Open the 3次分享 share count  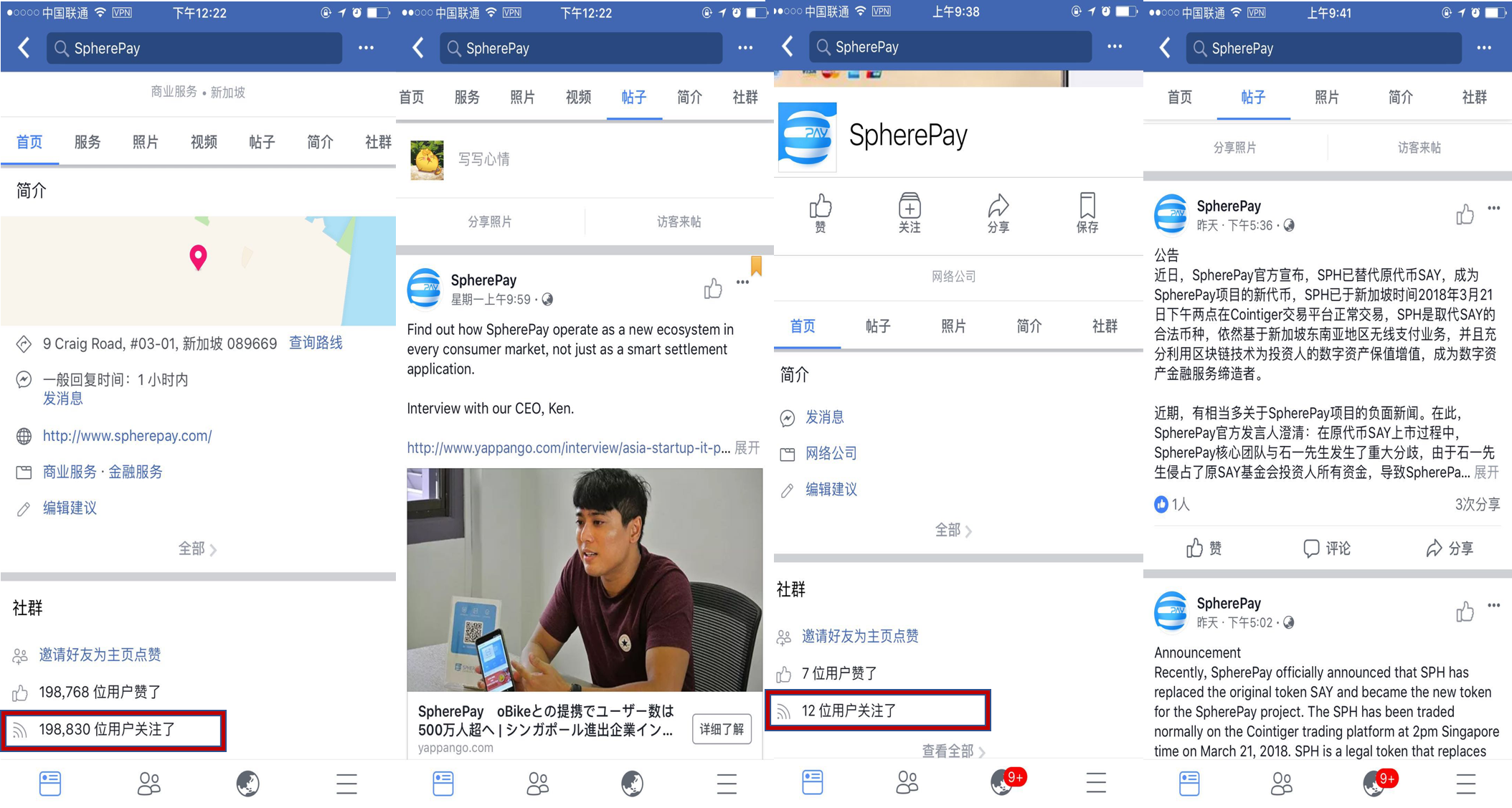1477,505
